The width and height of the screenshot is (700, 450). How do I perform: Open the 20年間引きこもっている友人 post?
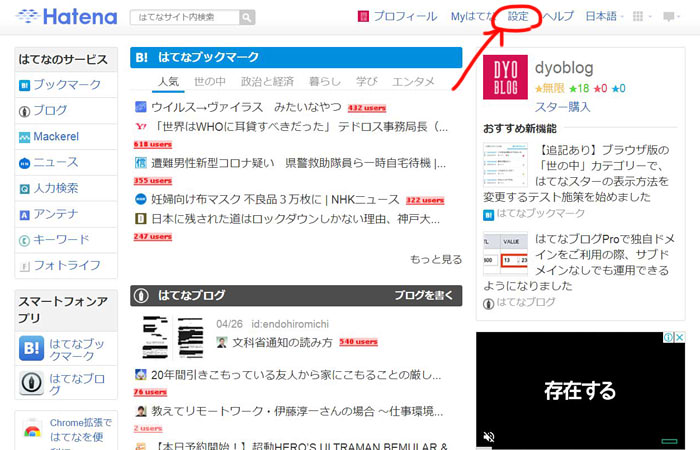296,375
